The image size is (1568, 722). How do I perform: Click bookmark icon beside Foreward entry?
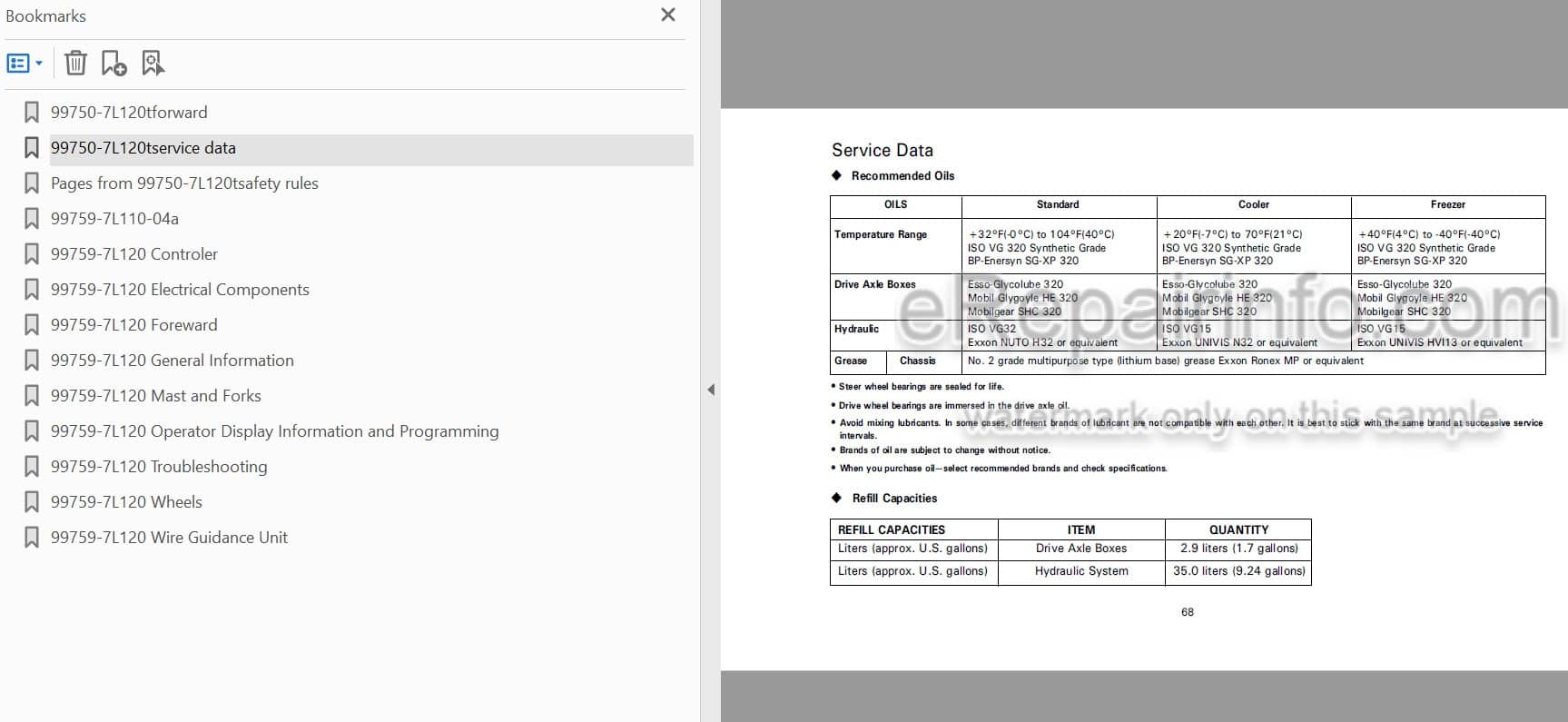32,325
